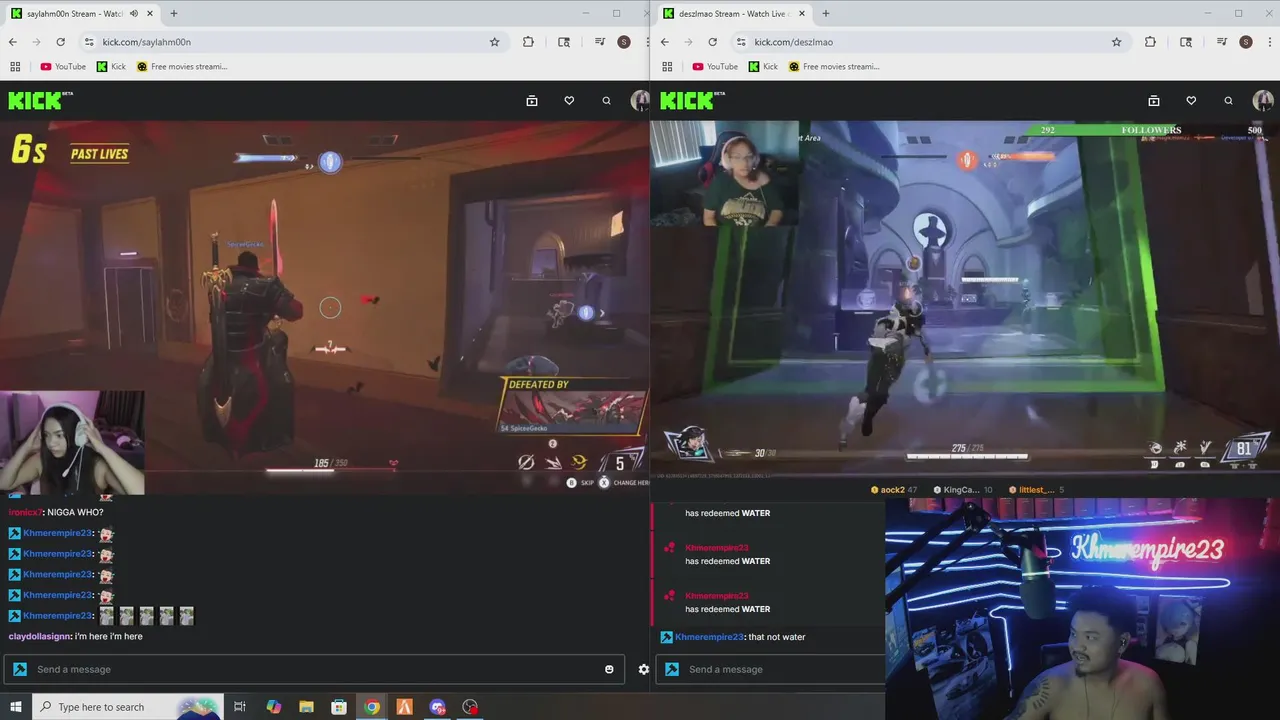Image resolution: width=1280 pixels, height=720 pixels.
Task: Open media controls icon in right browser
Action: [1221, 42]
